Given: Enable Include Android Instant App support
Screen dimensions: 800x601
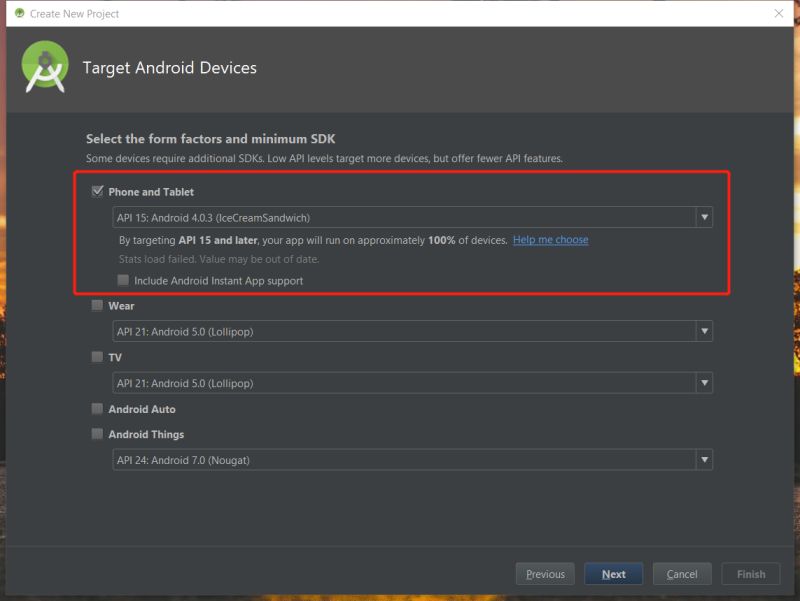Looking at the screenshot, I should [122, 281].
